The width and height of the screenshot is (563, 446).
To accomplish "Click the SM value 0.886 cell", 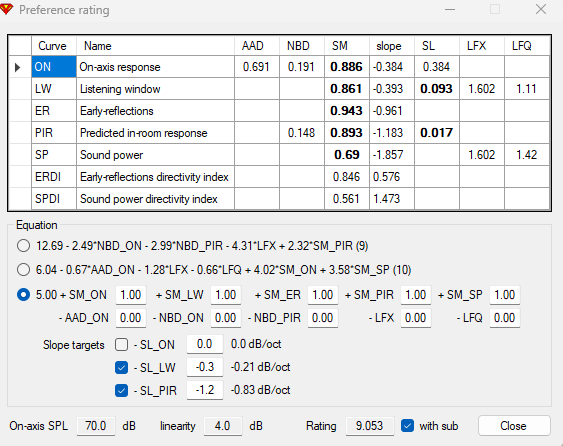I will click(347, 67).
